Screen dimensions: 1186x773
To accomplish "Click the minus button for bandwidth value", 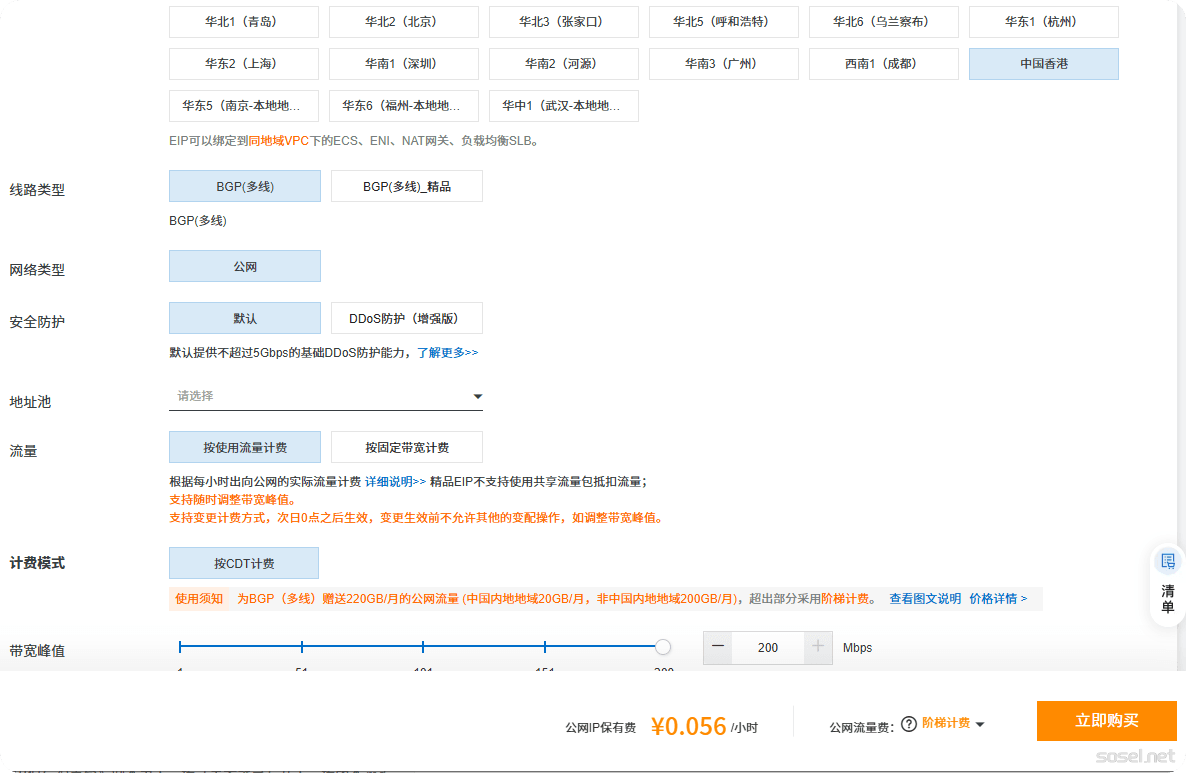I will click(x=717, y=647).
